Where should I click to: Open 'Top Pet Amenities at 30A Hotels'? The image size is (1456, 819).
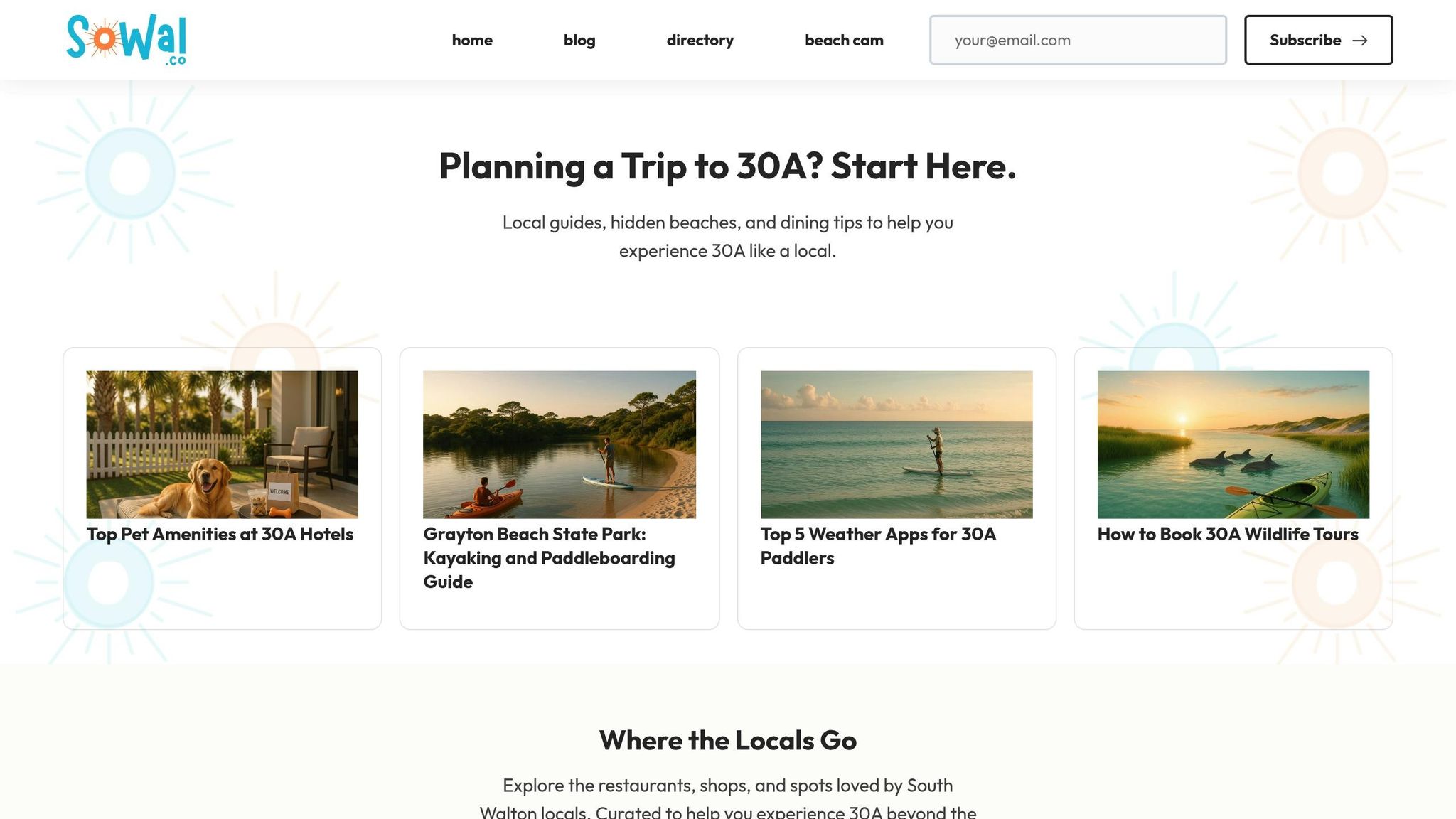coord(220,534)
